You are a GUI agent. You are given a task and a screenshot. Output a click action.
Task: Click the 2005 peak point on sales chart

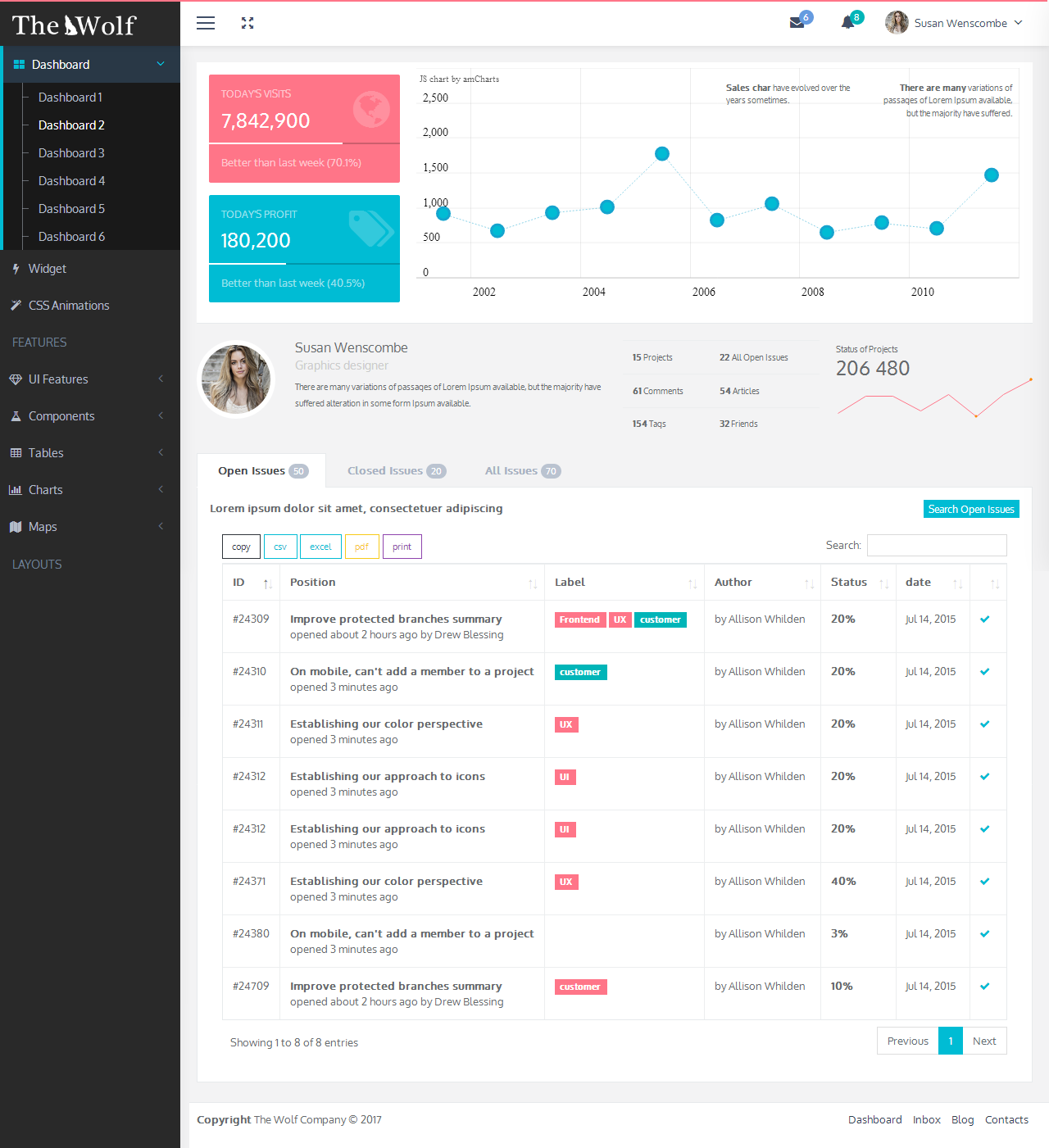[x=662, y=153]
